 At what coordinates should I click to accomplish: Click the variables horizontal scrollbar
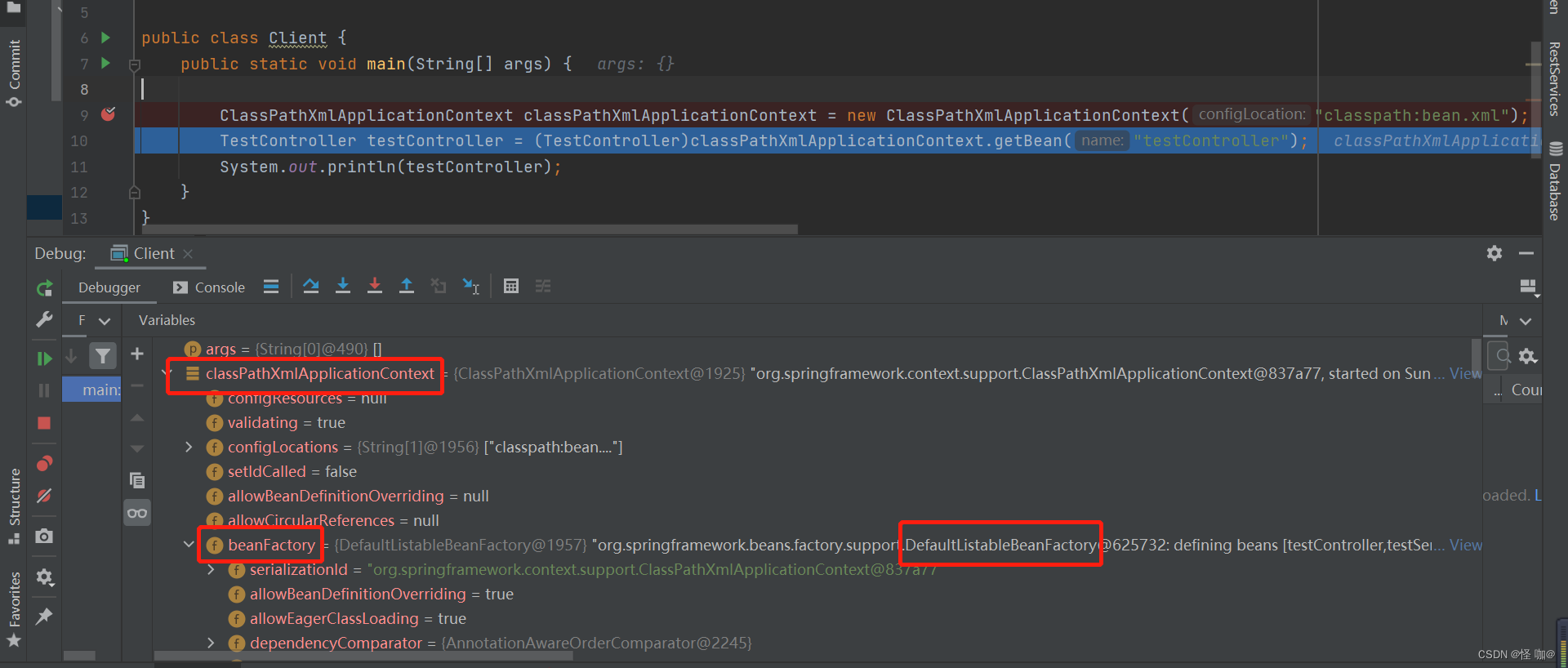[x=363, y=655]
